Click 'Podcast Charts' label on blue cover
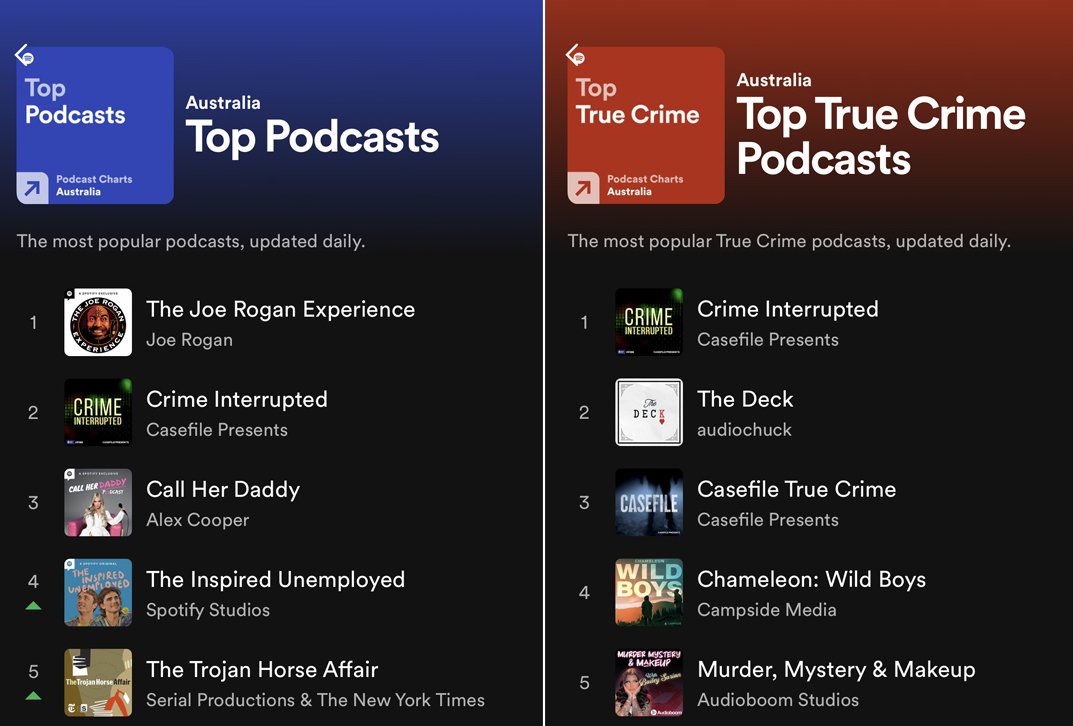Image resolution: width=1073 pixels, height=726 pixels. tap(94, 179)
